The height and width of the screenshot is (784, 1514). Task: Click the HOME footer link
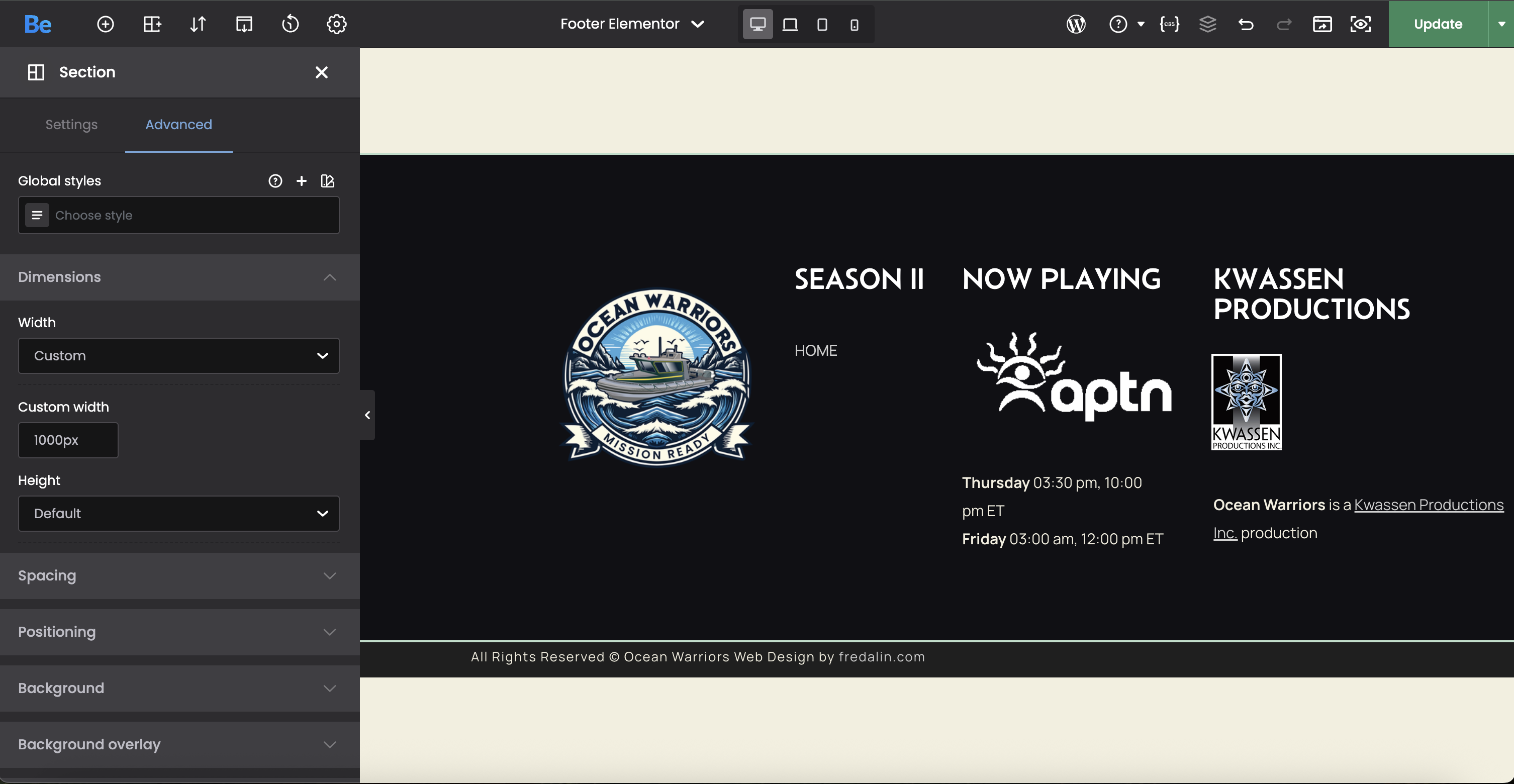(x=815, y=350)
